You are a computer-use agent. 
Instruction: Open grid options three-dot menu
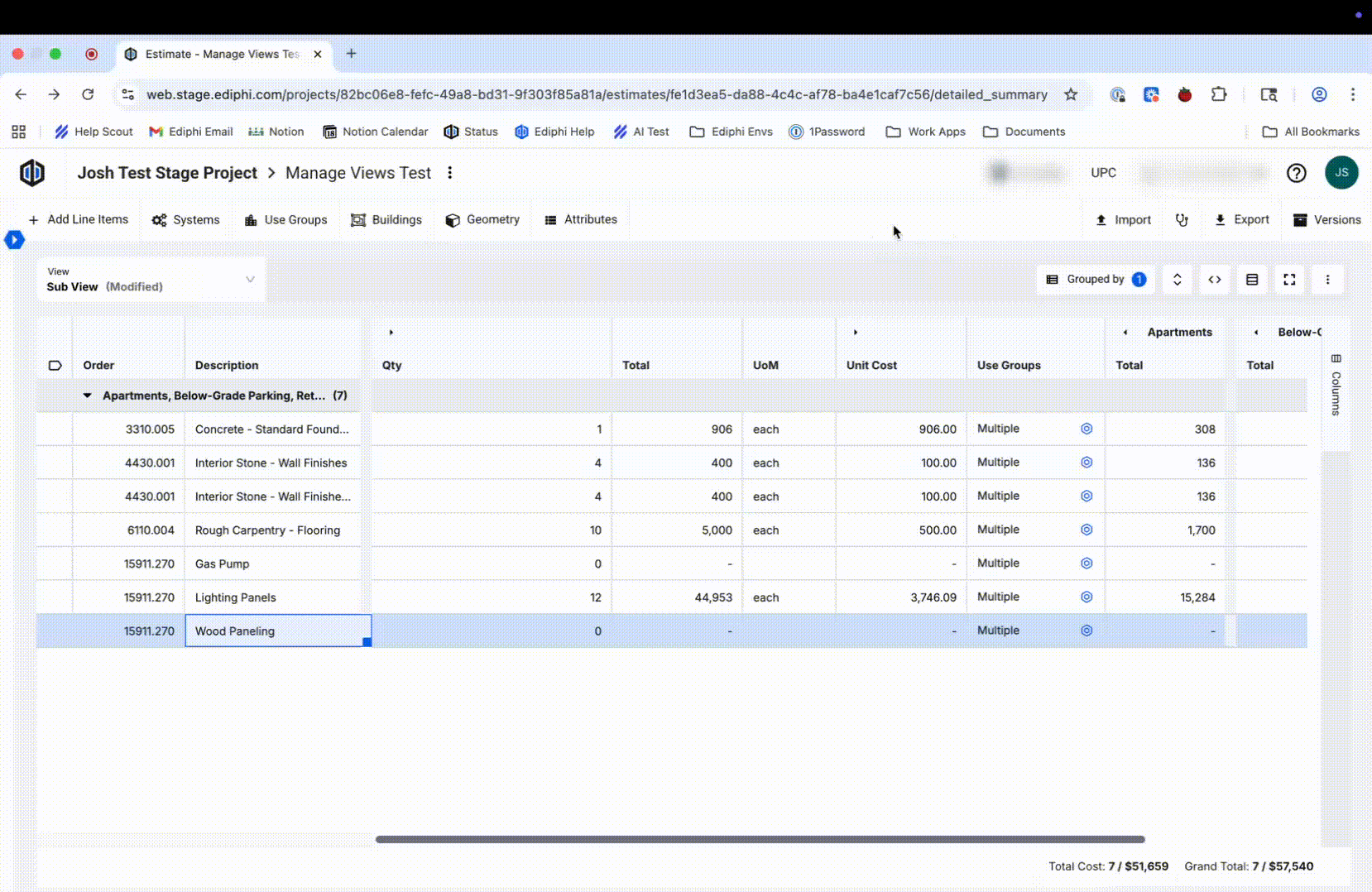(x=1327, y=280)
